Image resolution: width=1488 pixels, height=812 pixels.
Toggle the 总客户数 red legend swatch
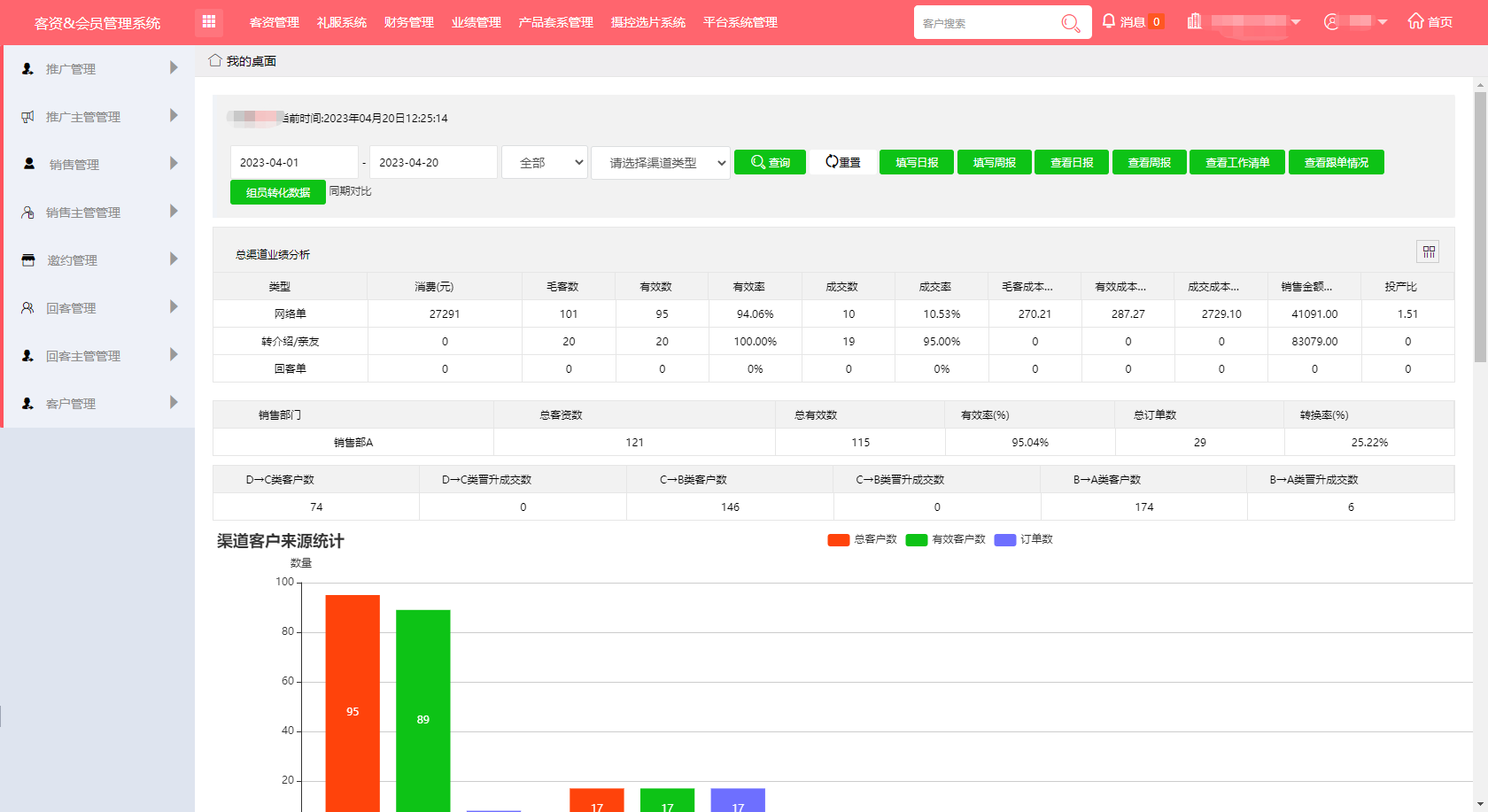(x=839, y=540)
